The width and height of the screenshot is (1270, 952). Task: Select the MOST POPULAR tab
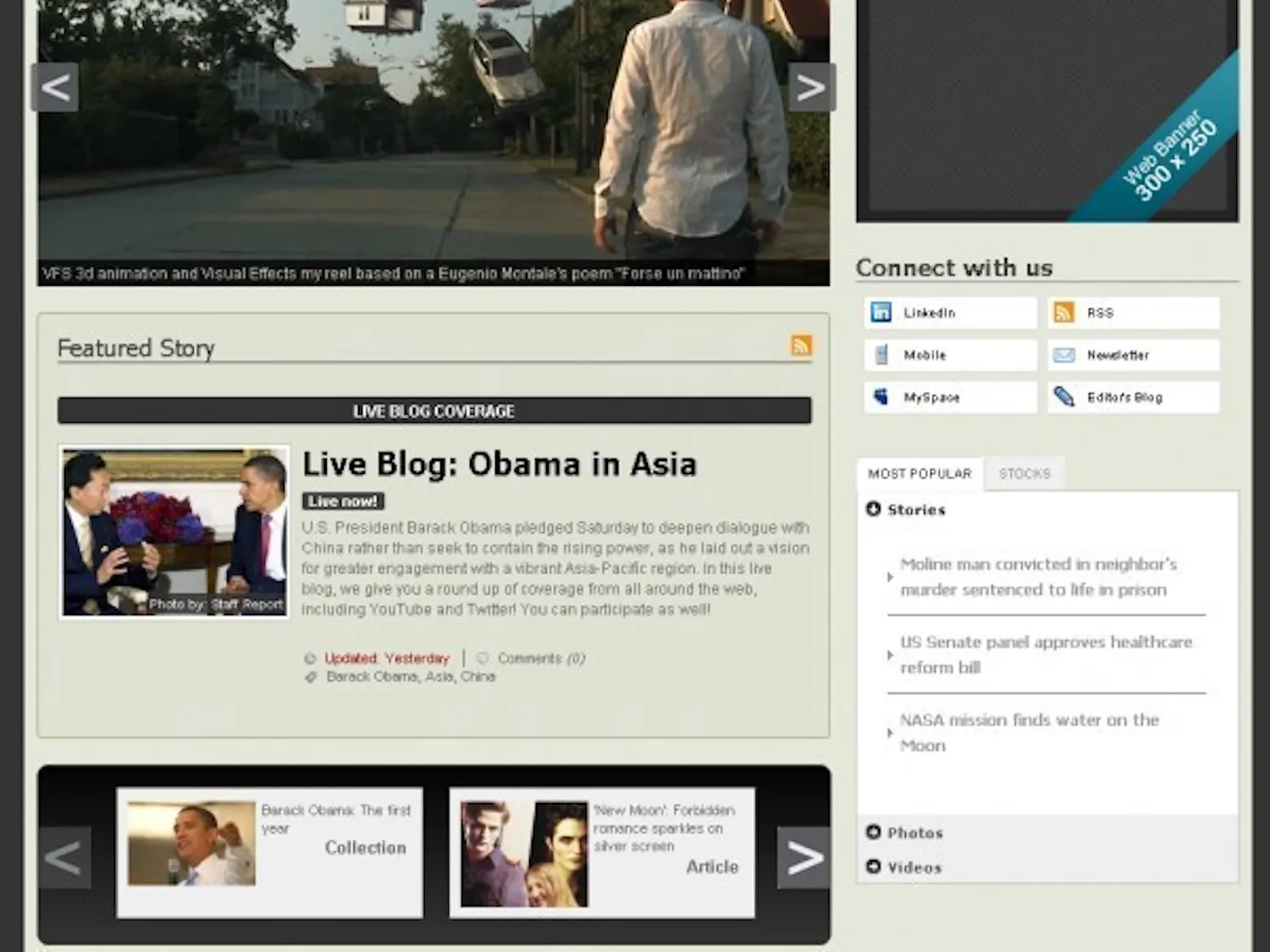(919, 474)
